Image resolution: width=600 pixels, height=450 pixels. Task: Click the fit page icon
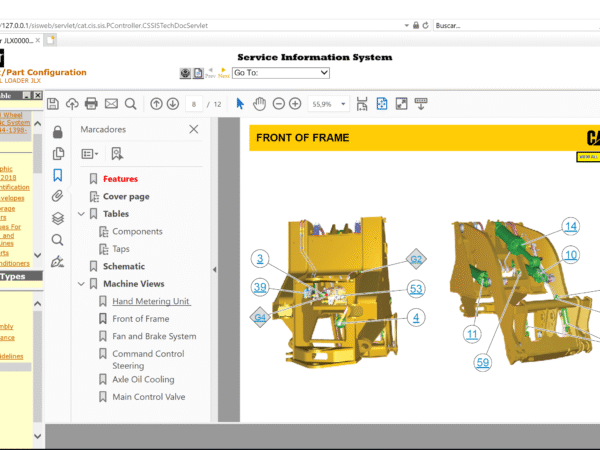[x=382, y=104]
